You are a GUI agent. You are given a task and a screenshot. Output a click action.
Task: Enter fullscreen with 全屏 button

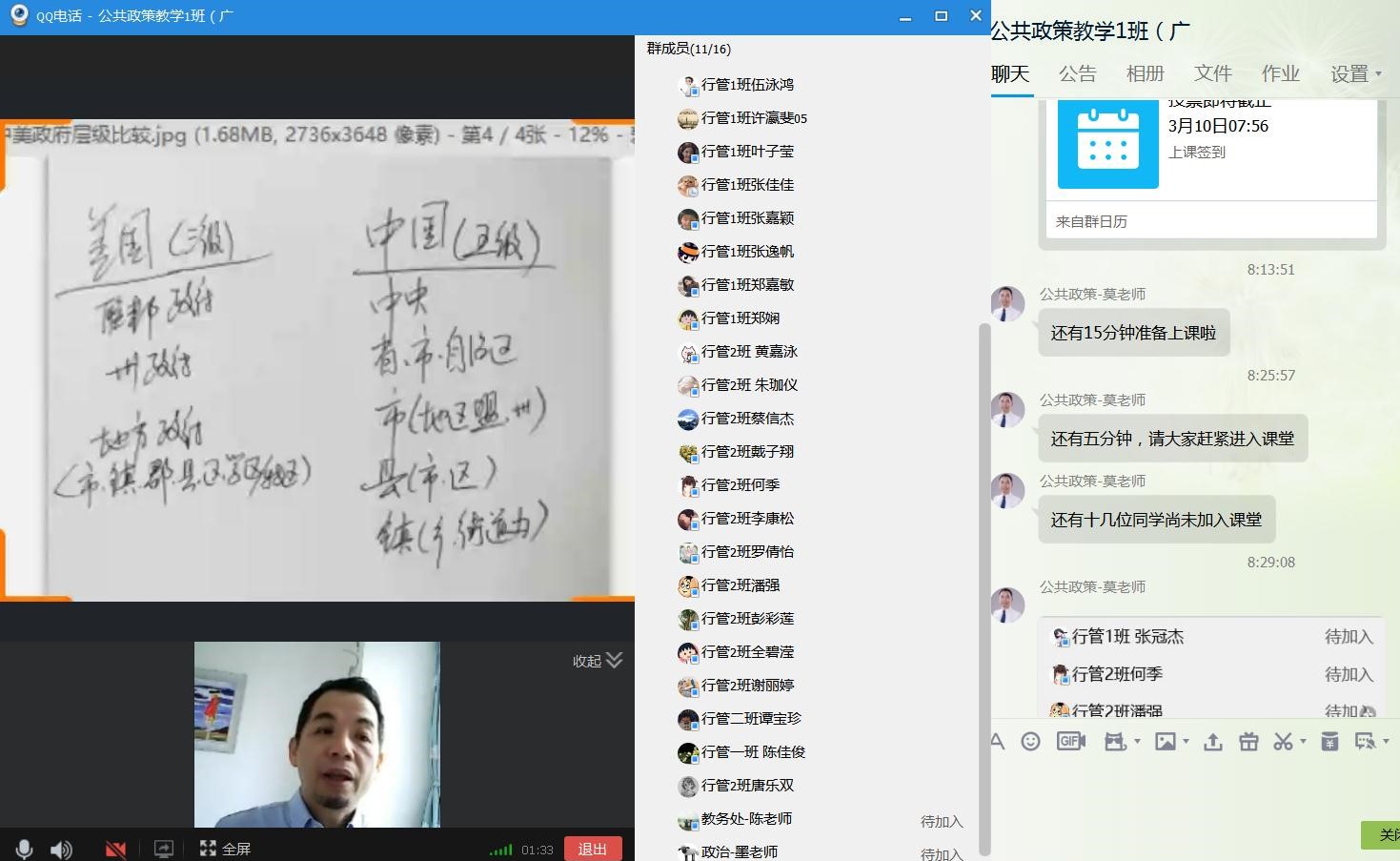click(x=226, y=849)
